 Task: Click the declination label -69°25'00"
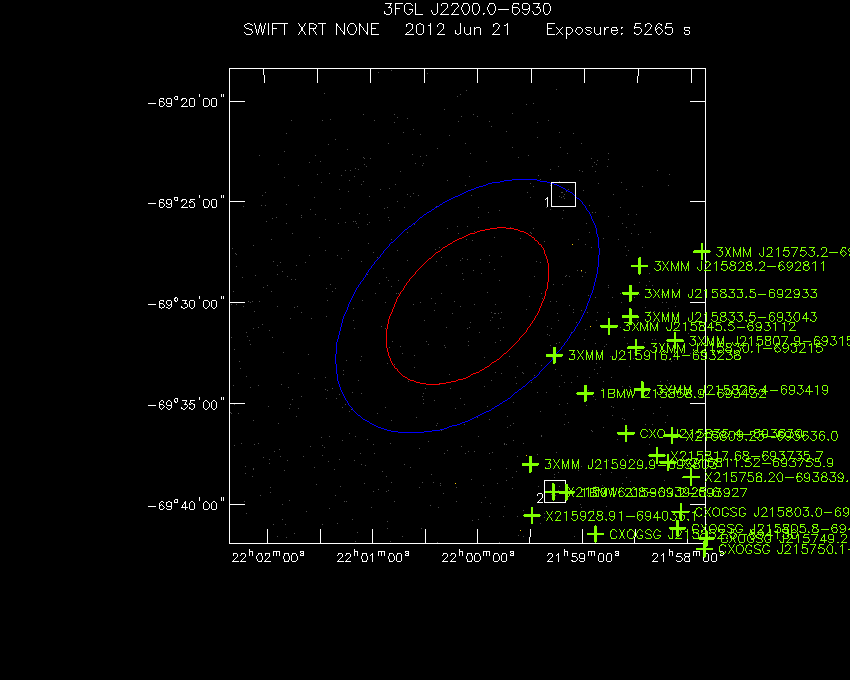pyautogui.click(x=186, y=203)
